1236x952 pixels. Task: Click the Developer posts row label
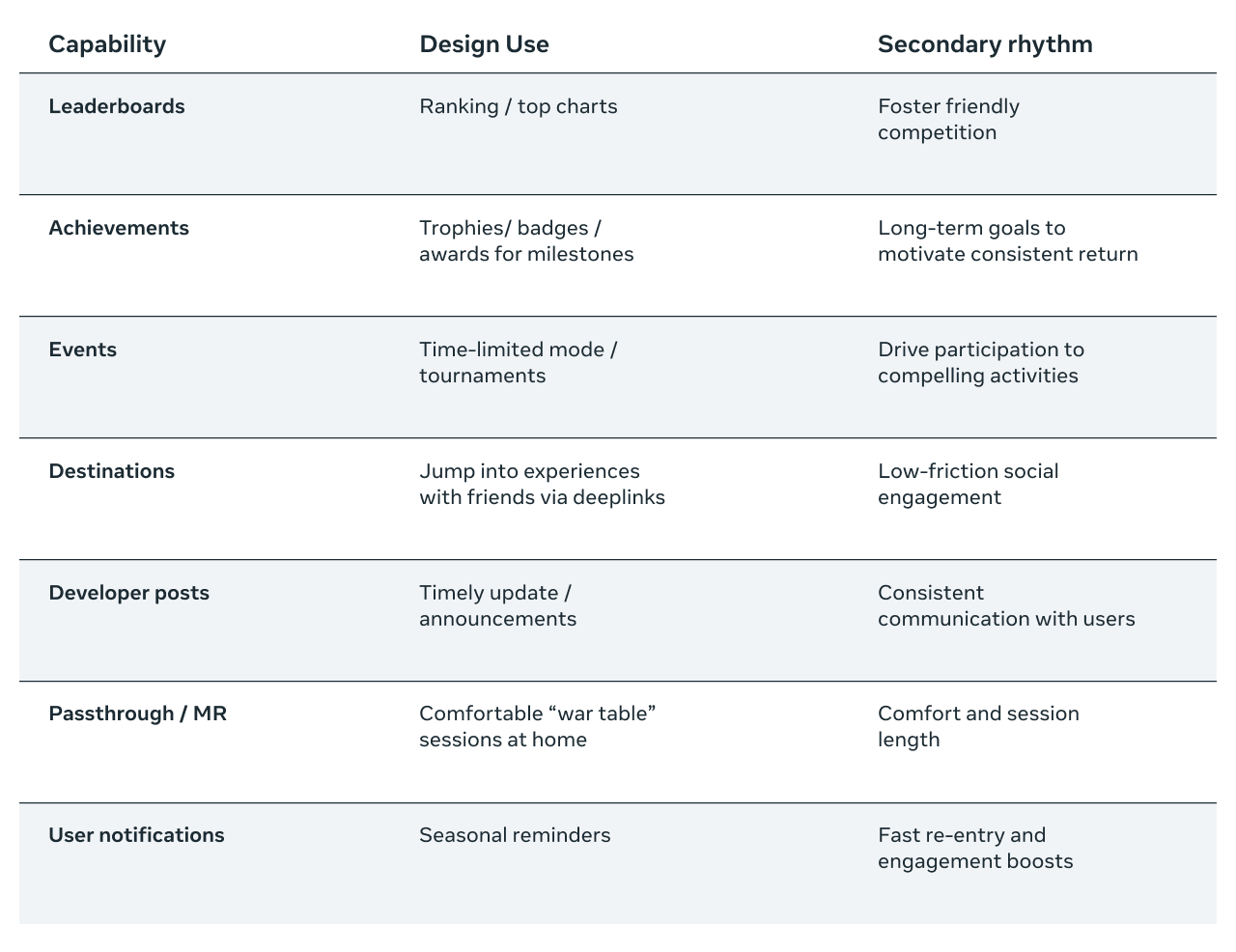click(129, 593)
